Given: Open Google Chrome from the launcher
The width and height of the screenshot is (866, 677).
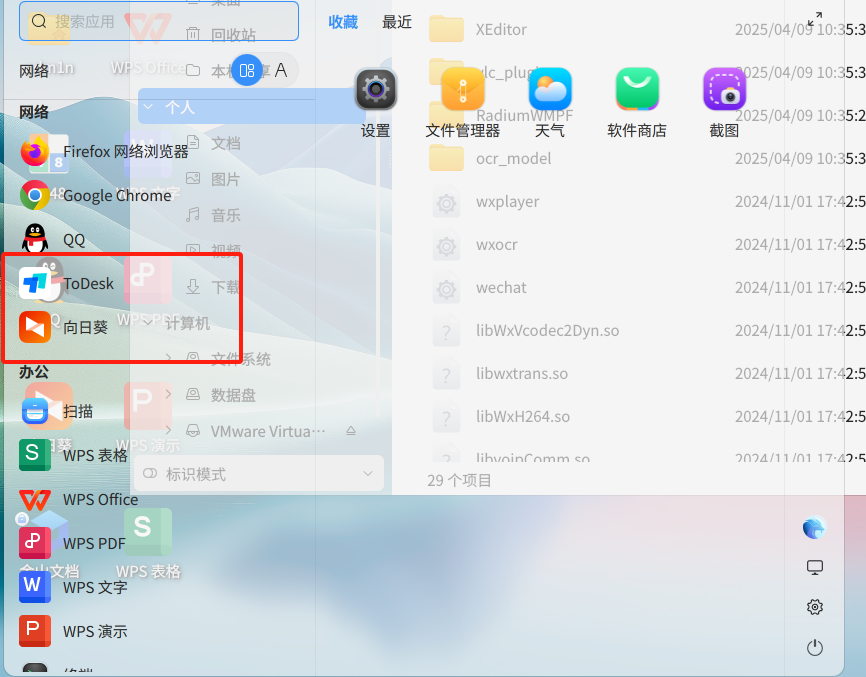Looking at the screenshot, I should 96,195.
